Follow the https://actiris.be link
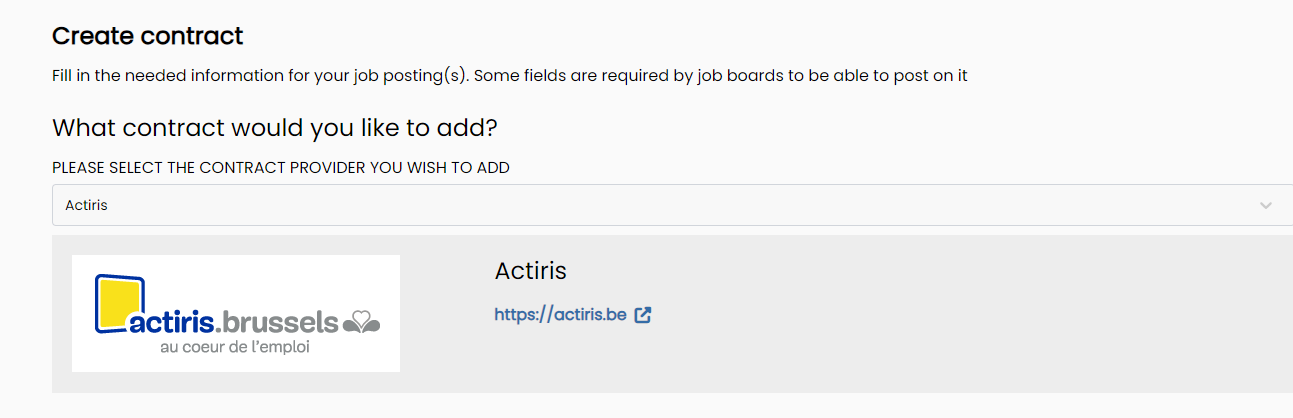 560,315
